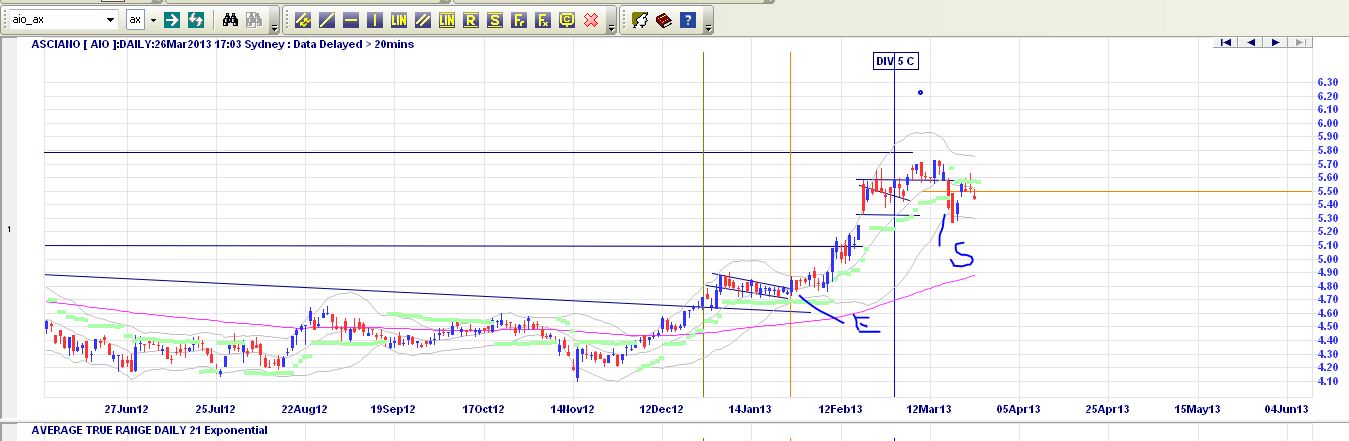The image size is (1349, 441).
Task: Expand the first toolbar overflow options
Action: pos(275,21)
